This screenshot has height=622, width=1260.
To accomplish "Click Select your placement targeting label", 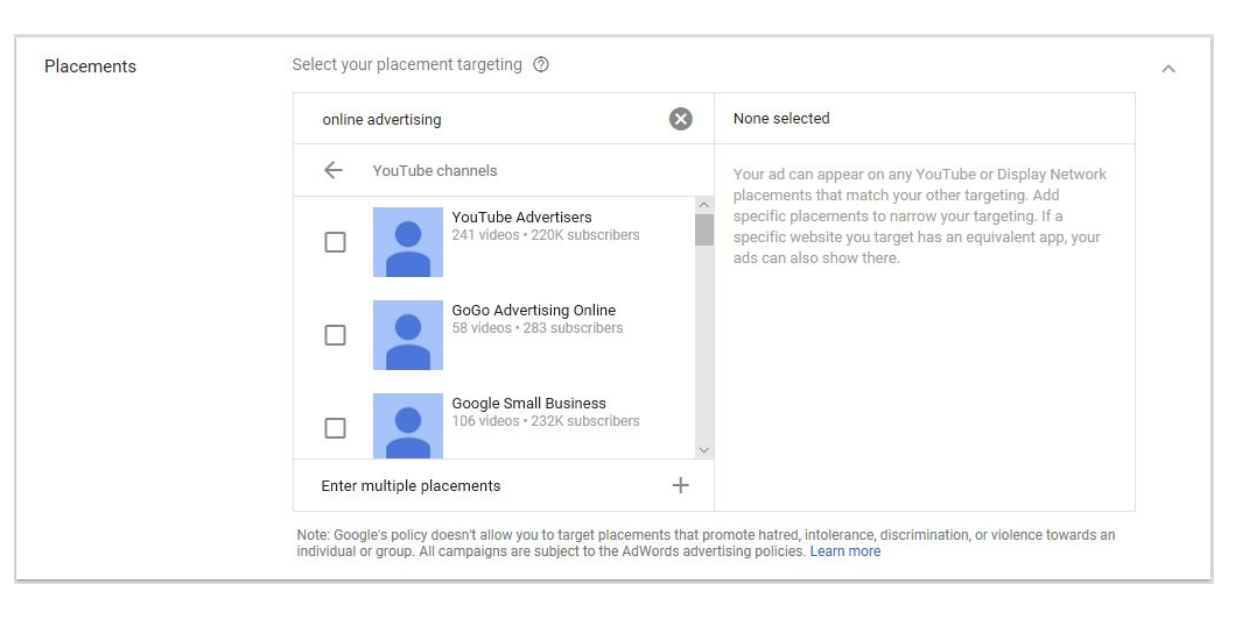I will point(407,65).
